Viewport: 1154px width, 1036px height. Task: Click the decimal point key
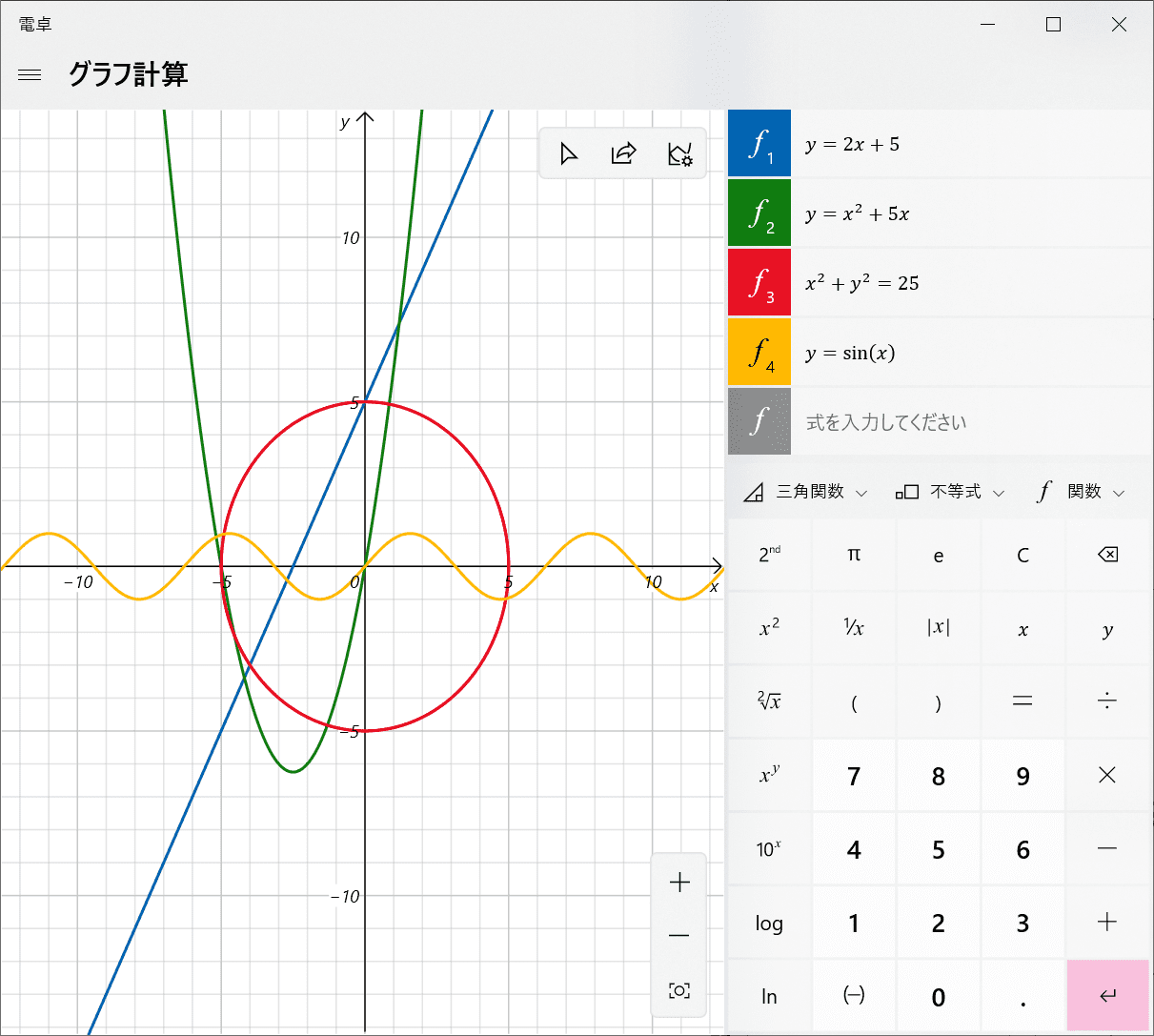point(1022,996)
